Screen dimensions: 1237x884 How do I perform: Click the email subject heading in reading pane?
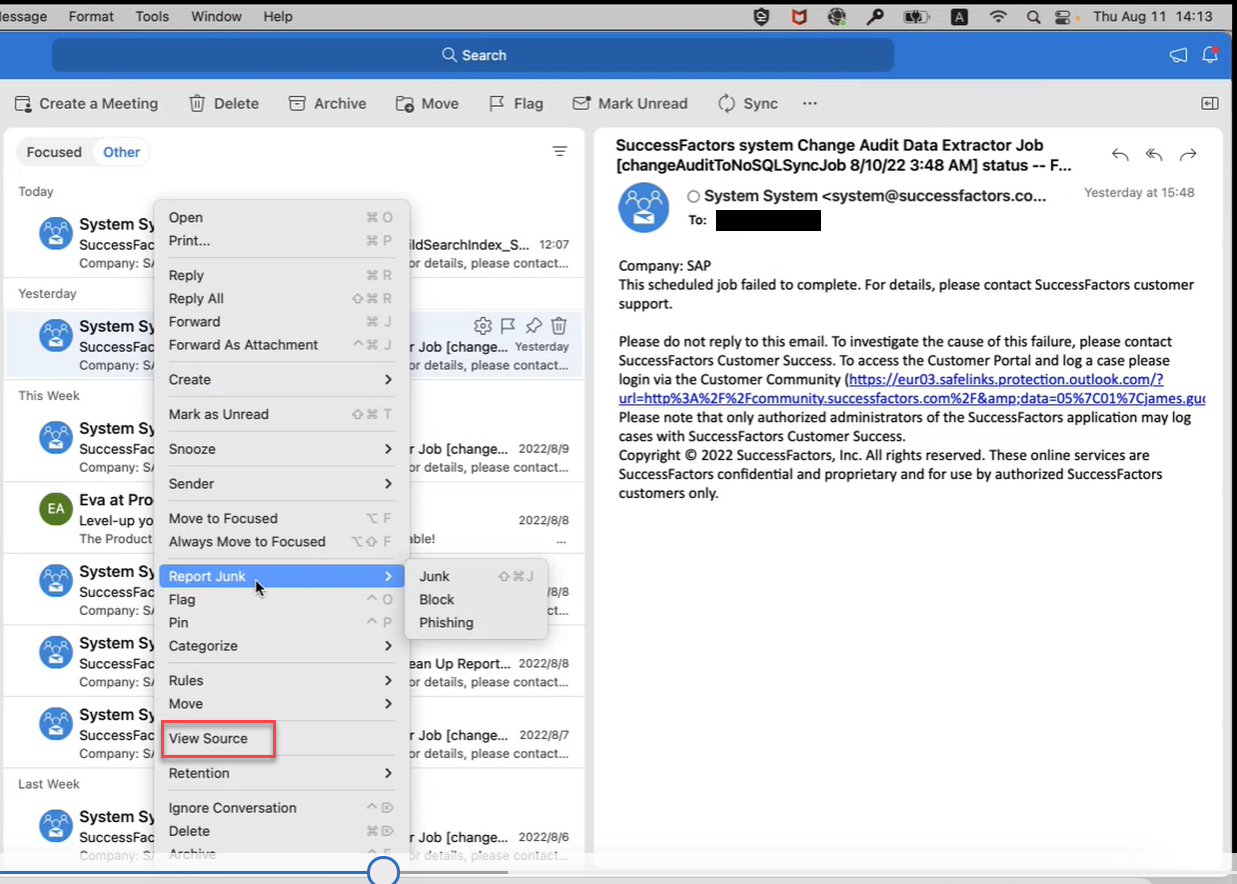click(x=844, y=155)
